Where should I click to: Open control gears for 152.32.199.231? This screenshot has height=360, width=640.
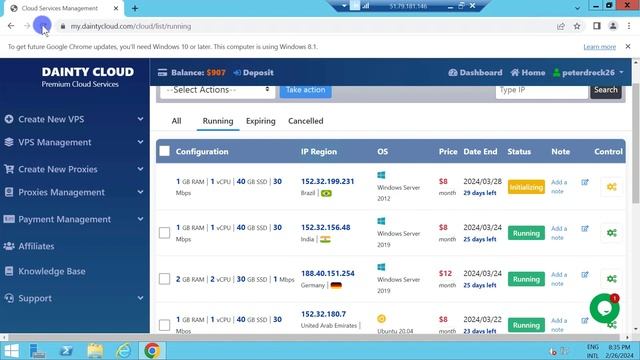pos(611,187)
